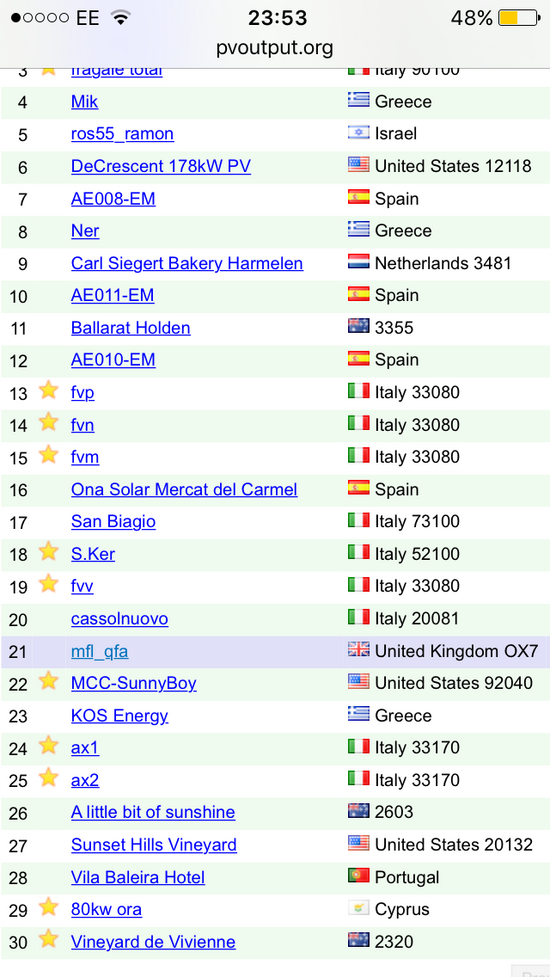This screenshot has height=977, width=550.
Task: Open the Sunset Hills Vineyard link
Action: click(x=154, y=845)
